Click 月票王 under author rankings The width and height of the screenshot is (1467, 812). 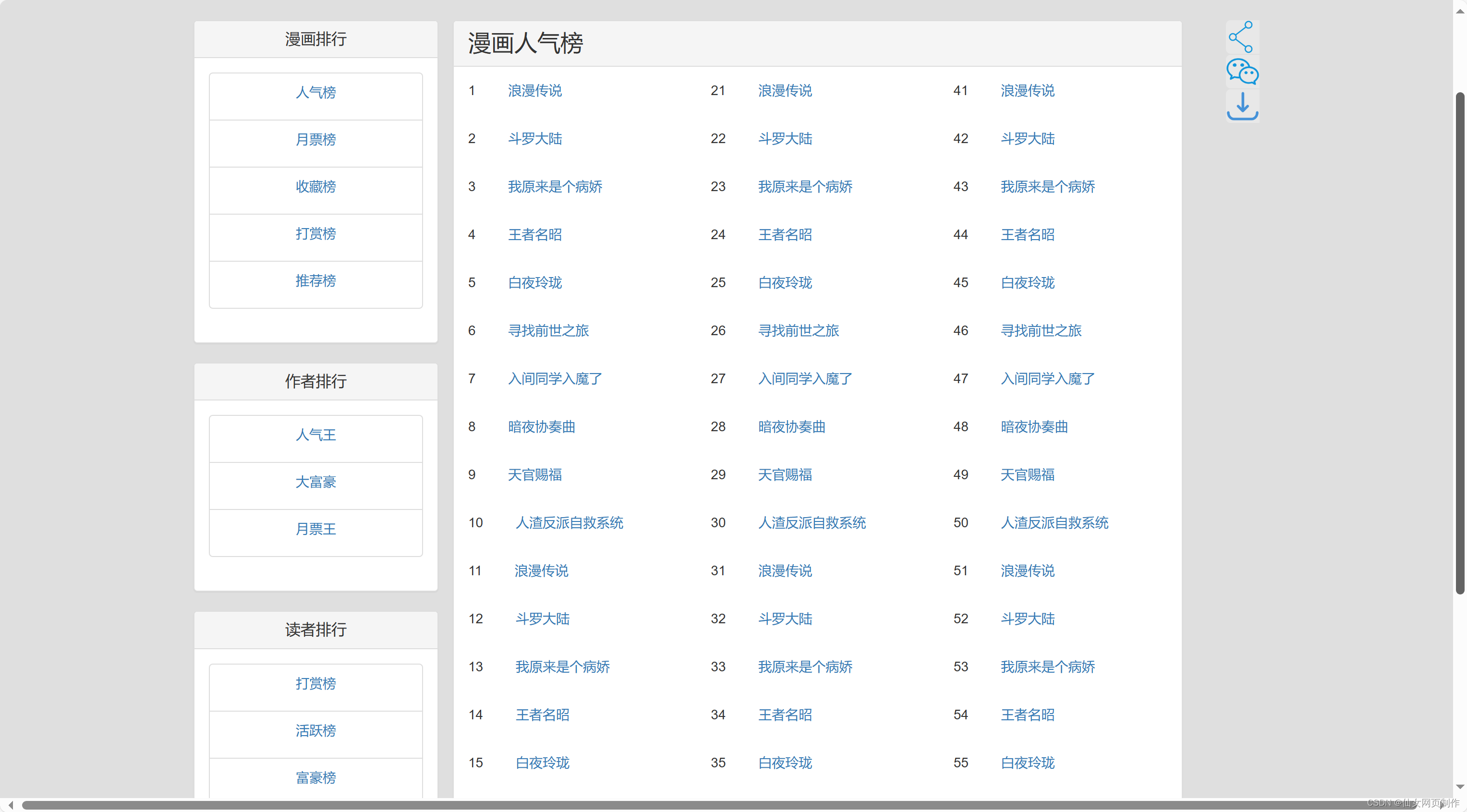pyautogui.click(x=315, y=528)
